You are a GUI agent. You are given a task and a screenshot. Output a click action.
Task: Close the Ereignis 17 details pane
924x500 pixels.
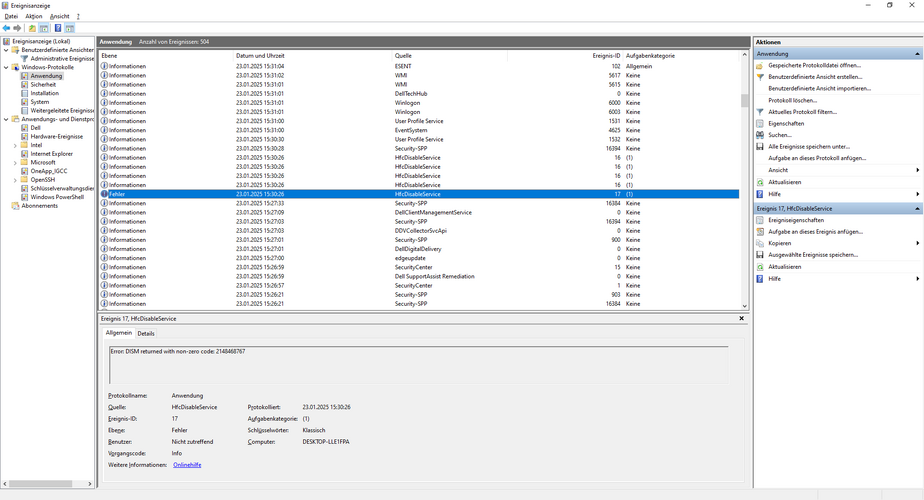click(x=741, y=318)
